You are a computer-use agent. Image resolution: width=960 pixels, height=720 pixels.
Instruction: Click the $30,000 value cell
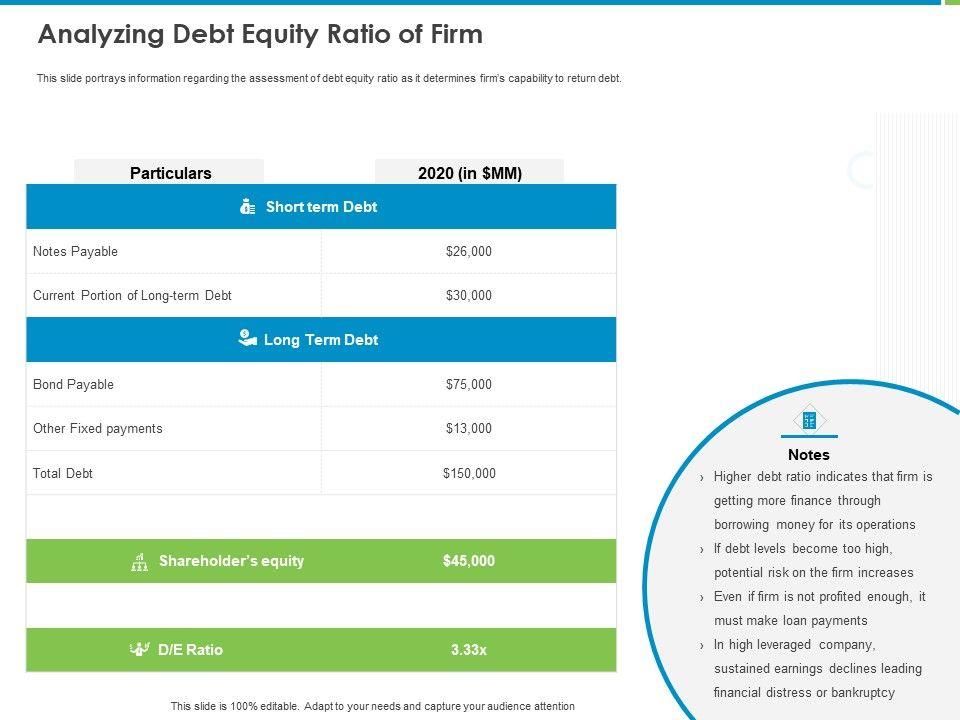pyautogui.click(x=469, y=296)
